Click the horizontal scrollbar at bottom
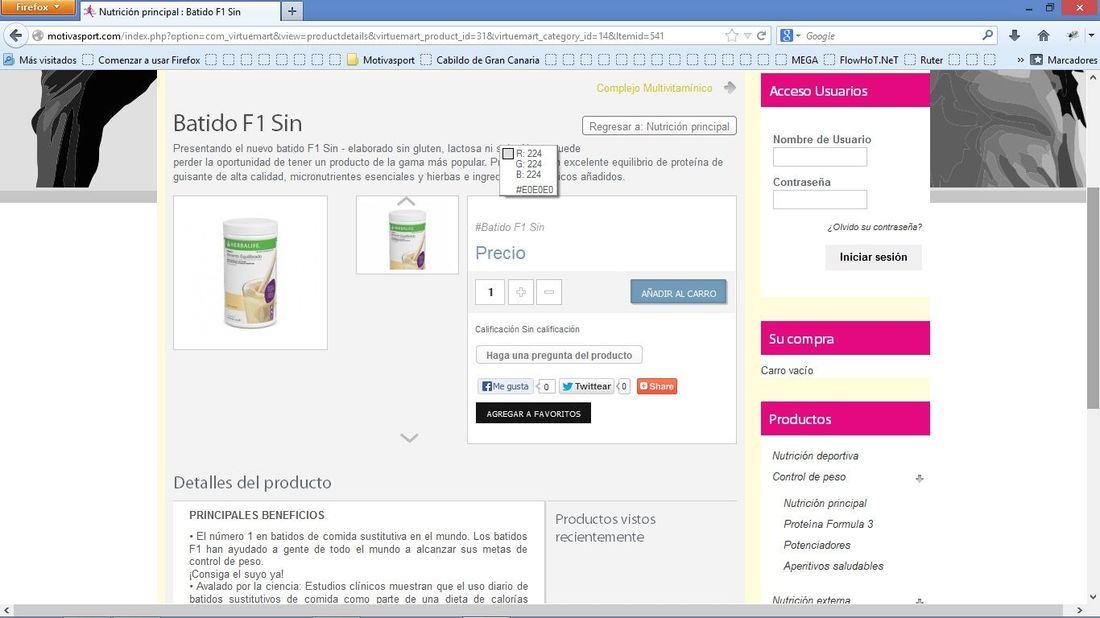The width and height of the screenshot is (1100, 618). (x=540, y=610)
